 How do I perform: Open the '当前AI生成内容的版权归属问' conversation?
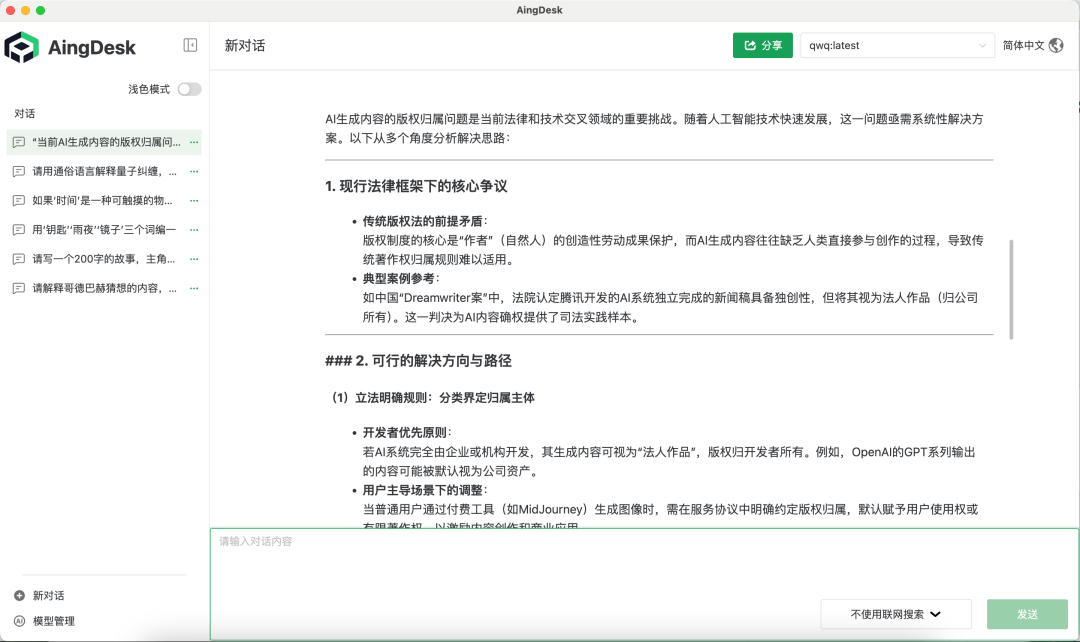[x=104, y=142]
